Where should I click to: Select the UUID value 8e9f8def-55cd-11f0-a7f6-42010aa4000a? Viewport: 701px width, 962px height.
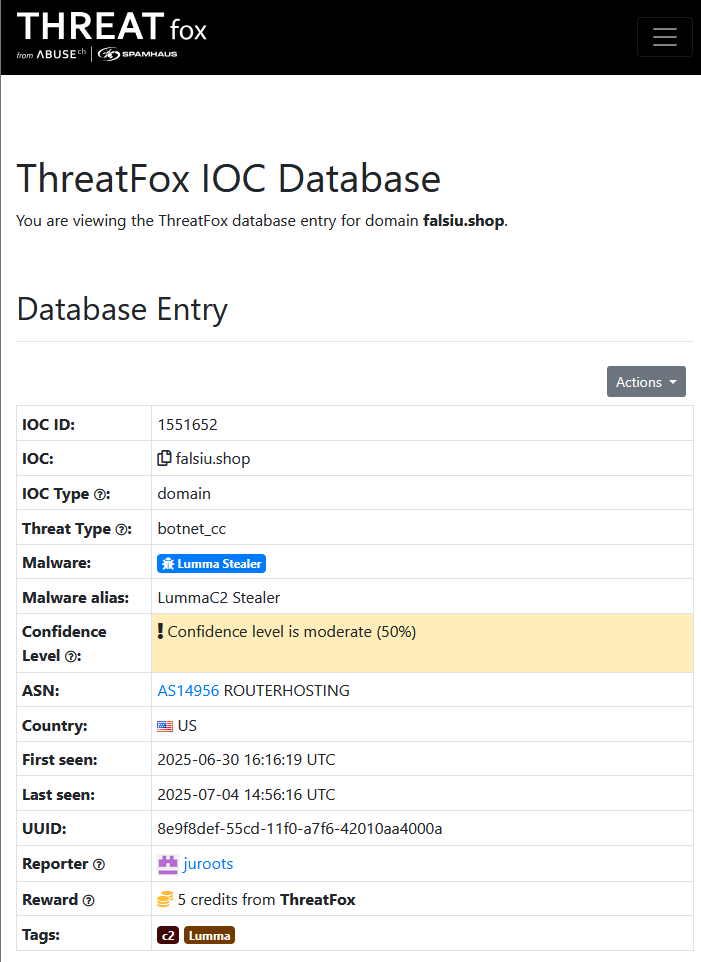pyautogui.click(x=300, y=829)
